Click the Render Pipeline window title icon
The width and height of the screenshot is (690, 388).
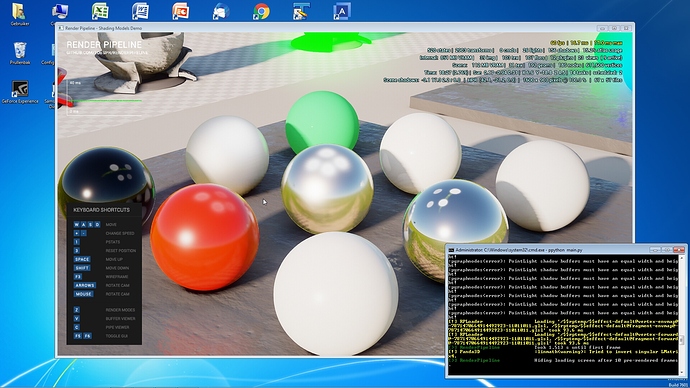(61, 28)
